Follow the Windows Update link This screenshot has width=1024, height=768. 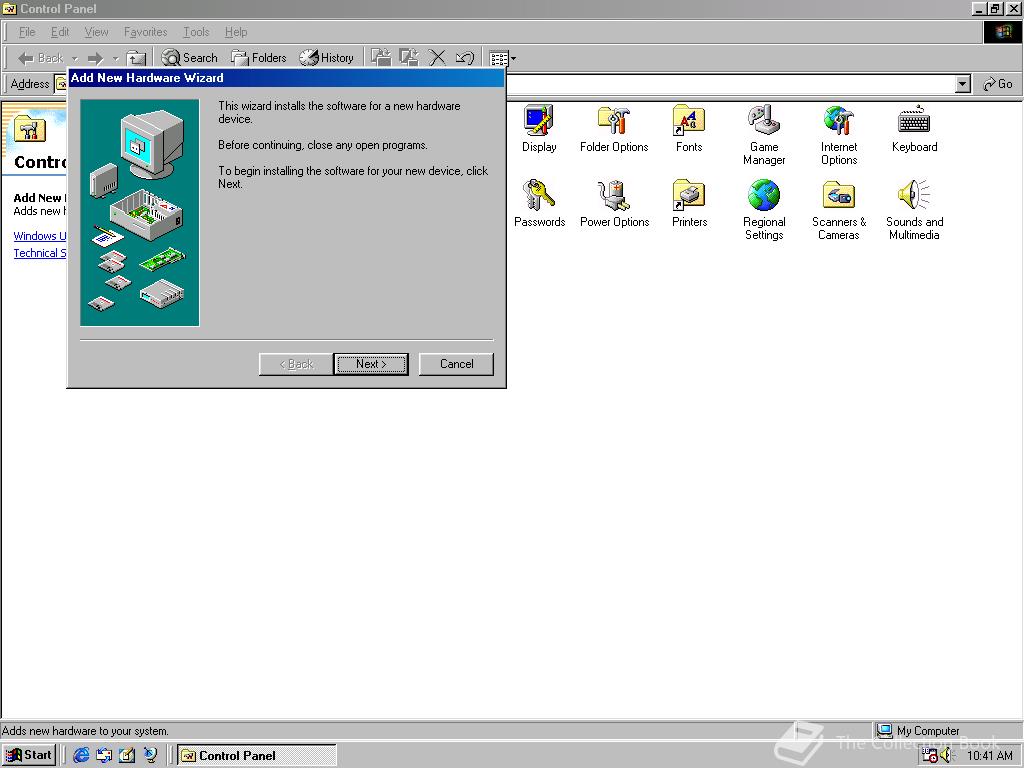point(40,236)
